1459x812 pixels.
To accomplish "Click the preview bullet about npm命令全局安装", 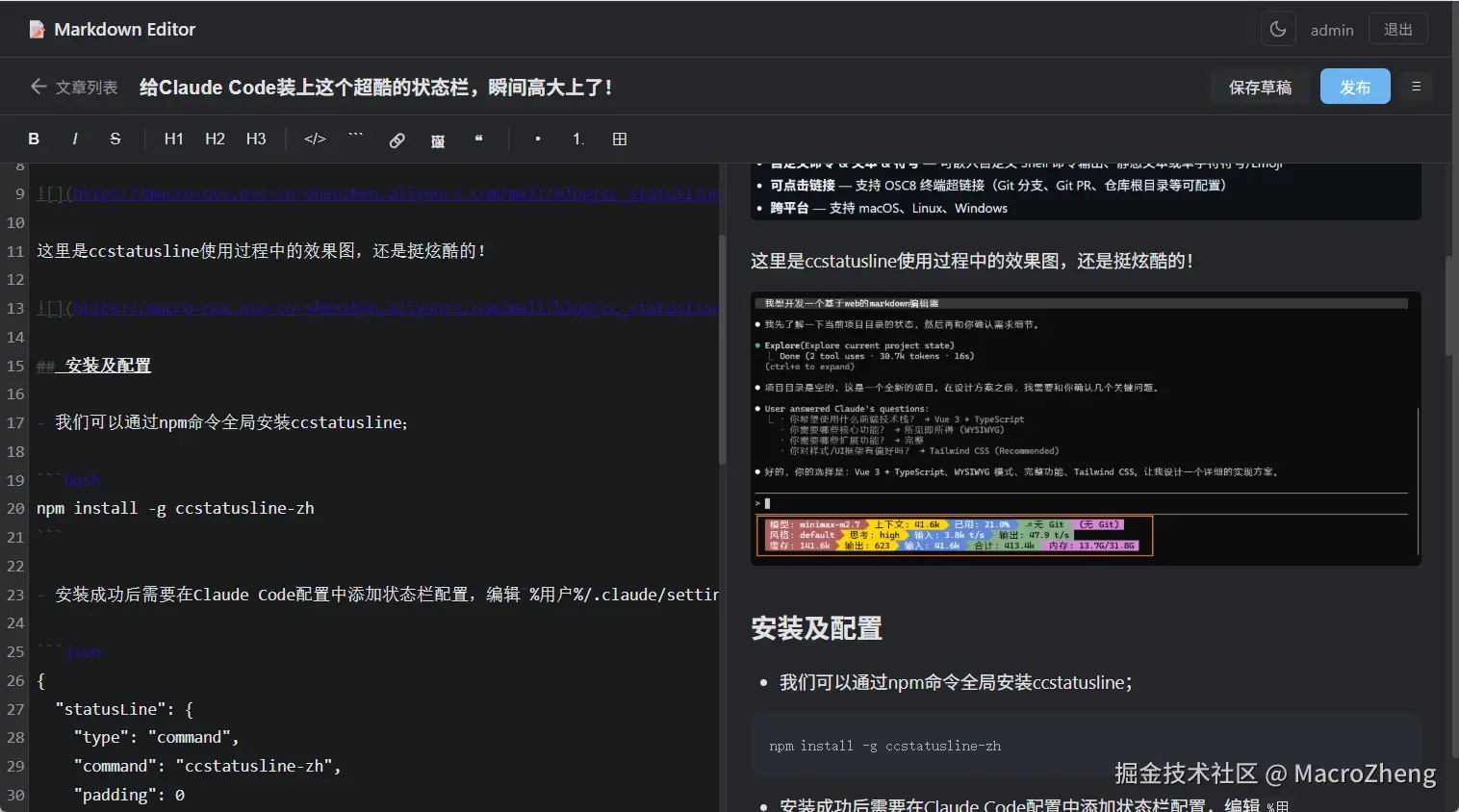I will pyautogui.click(x=956, y=682).
